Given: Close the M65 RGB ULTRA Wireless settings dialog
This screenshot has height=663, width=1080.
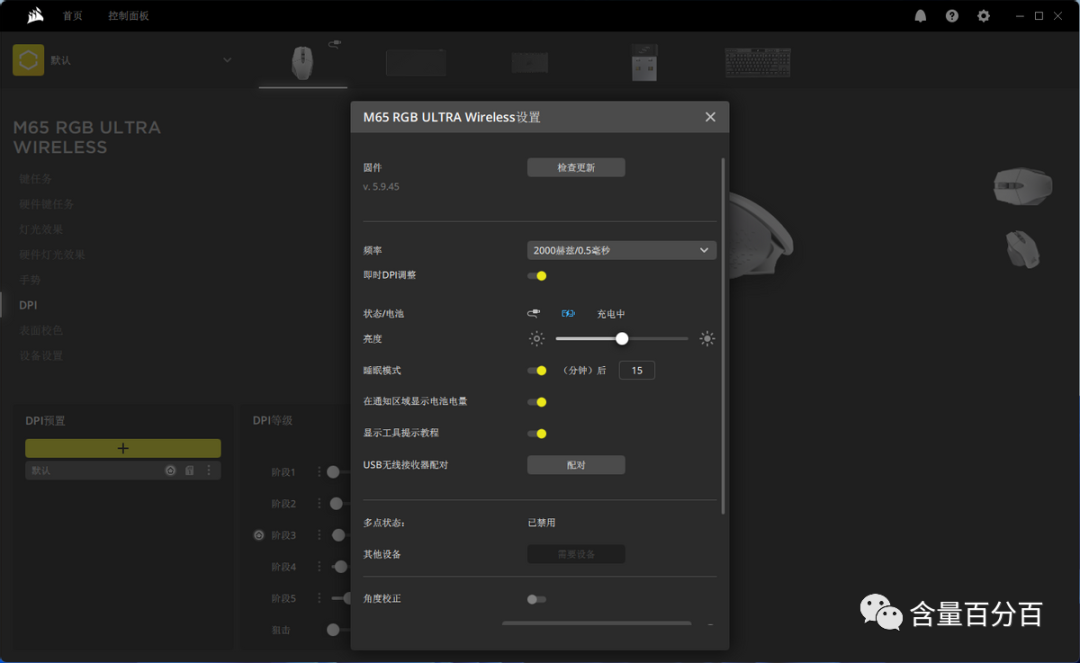Looking at the screenshot, I should [x=710, y=117].
